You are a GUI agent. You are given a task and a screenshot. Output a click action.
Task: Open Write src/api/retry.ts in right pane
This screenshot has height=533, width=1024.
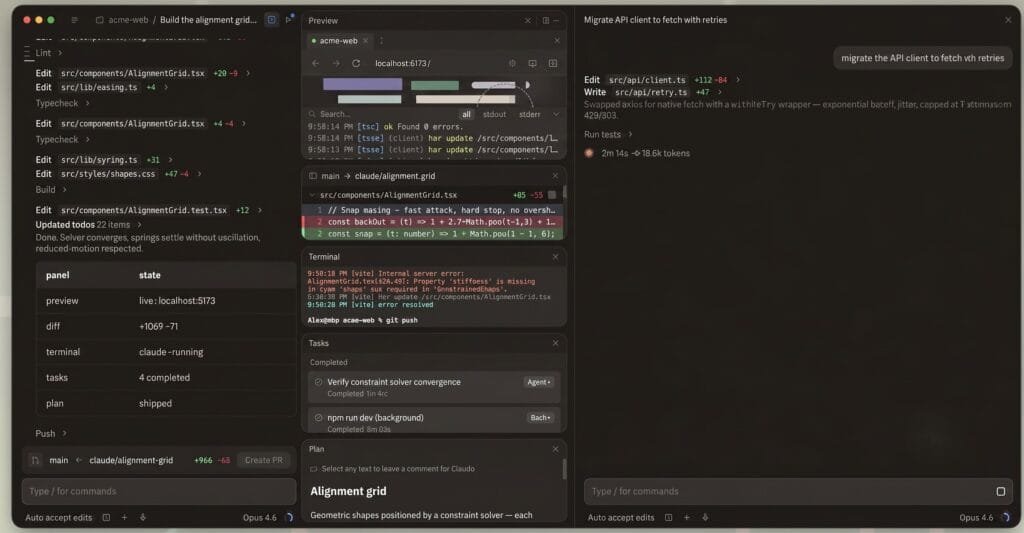pyautogui.click(x=653, y=92)
